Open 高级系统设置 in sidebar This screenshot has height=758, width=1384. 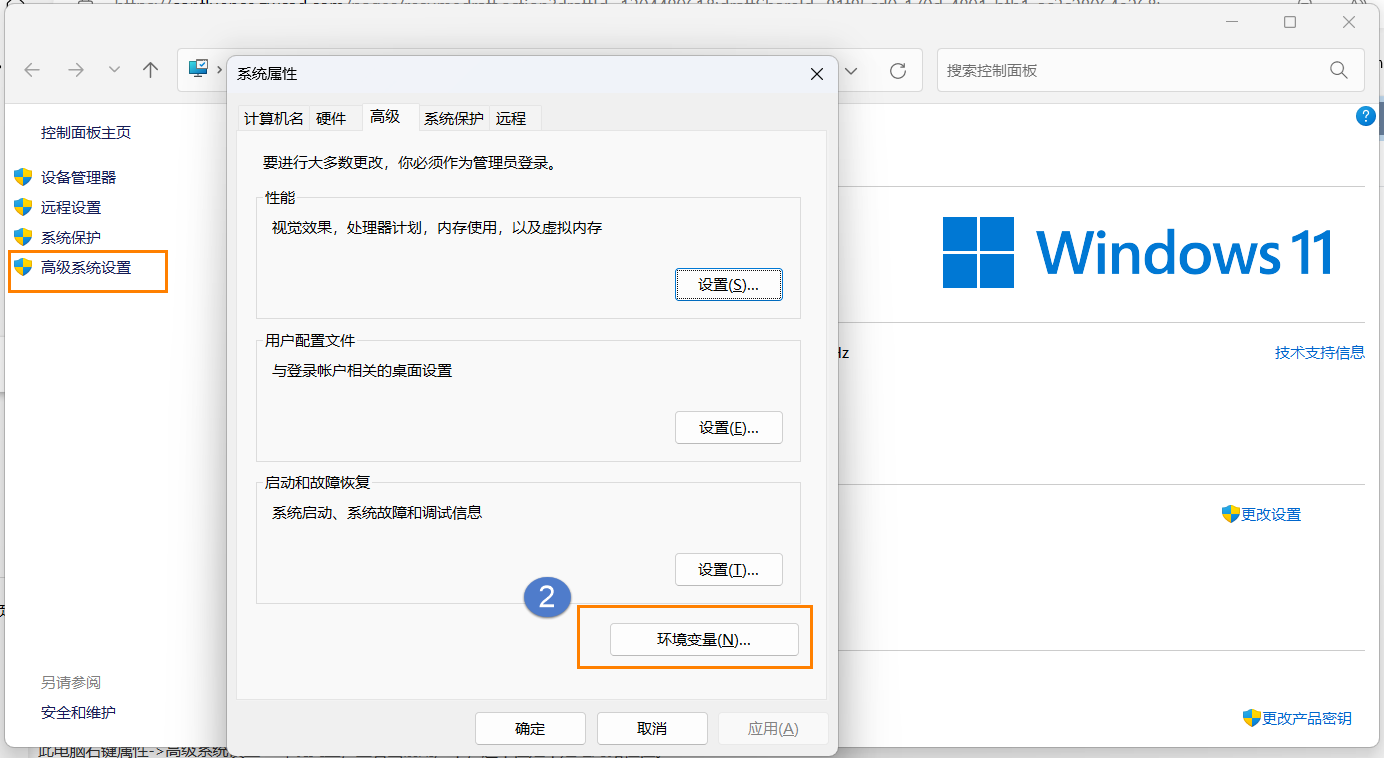coord(86,267)
